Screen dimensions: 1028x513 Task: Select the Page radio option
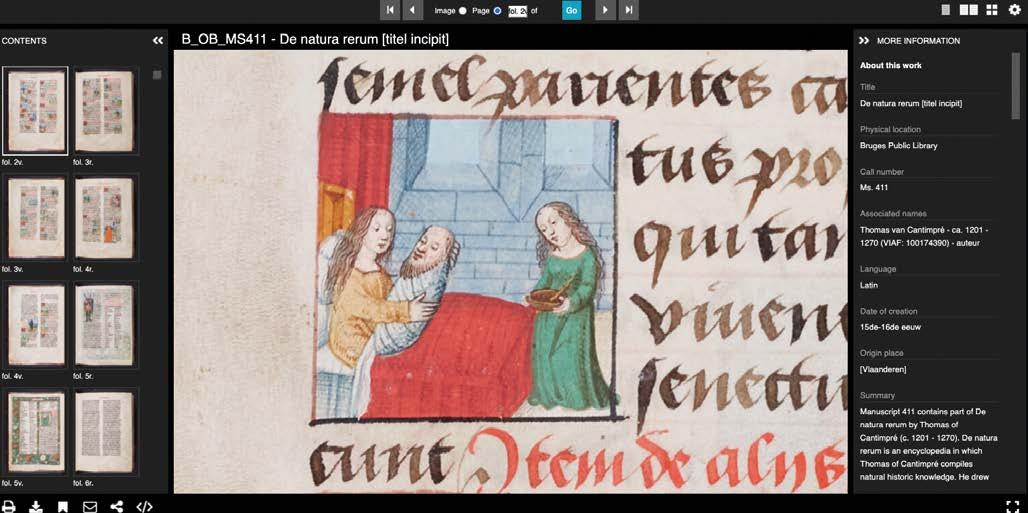[x=497, y=11]
